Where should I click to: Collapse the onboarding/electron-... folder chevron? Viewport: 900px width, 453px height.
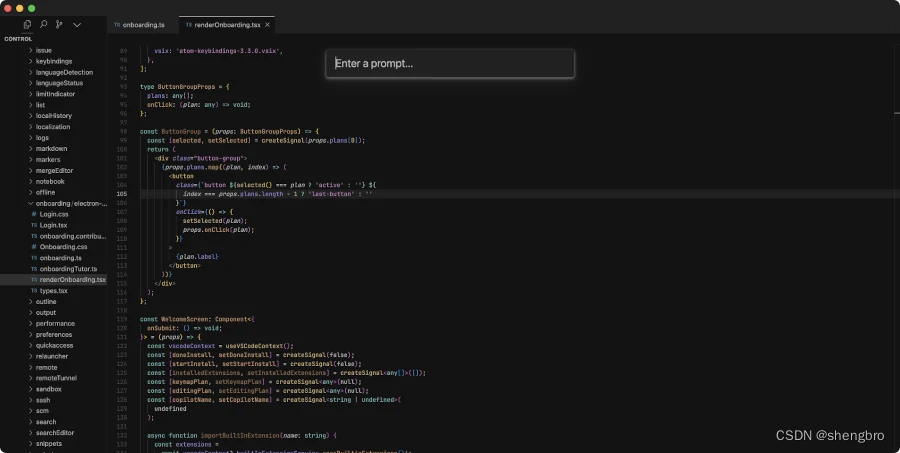pos(30,203)
